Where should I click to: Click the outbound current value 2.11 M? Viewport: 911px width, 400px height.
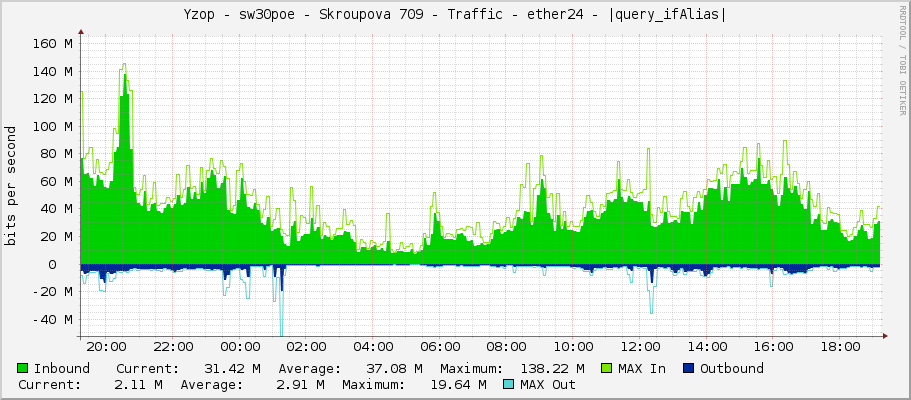pyautogui.click(x=138, y=385)
